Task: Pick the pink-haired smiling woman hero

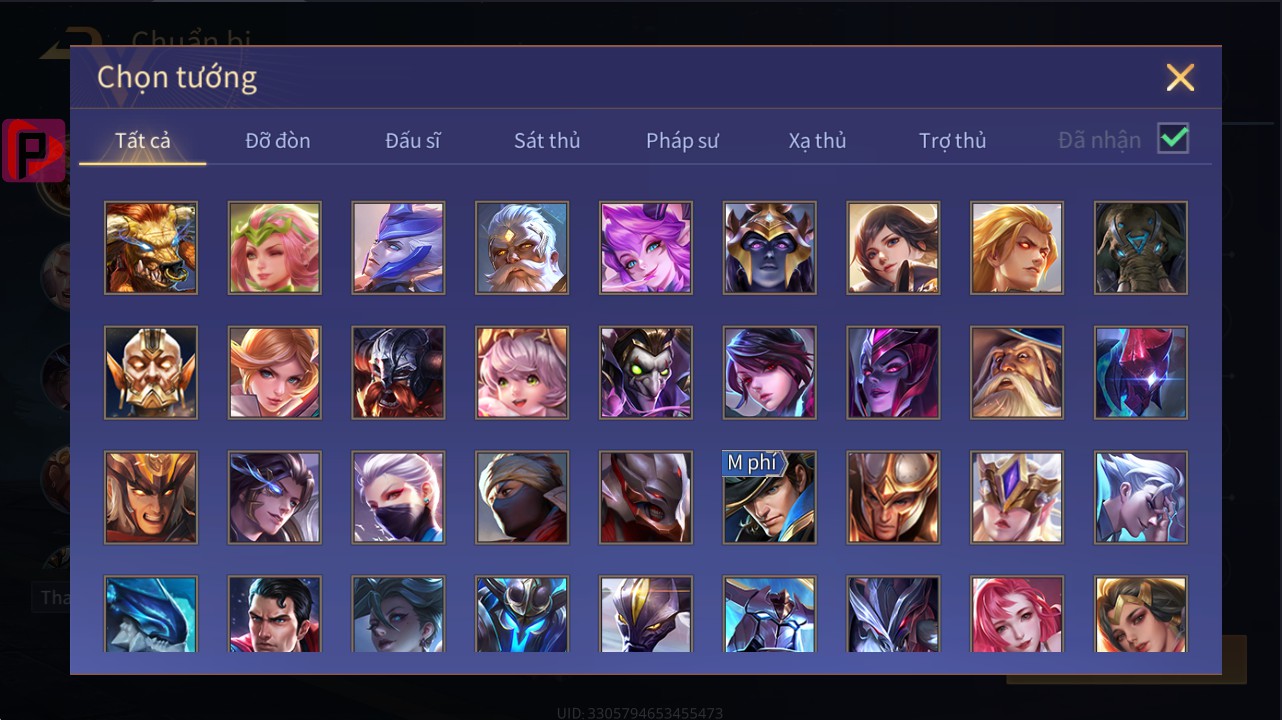Action: pos(1017,614)
